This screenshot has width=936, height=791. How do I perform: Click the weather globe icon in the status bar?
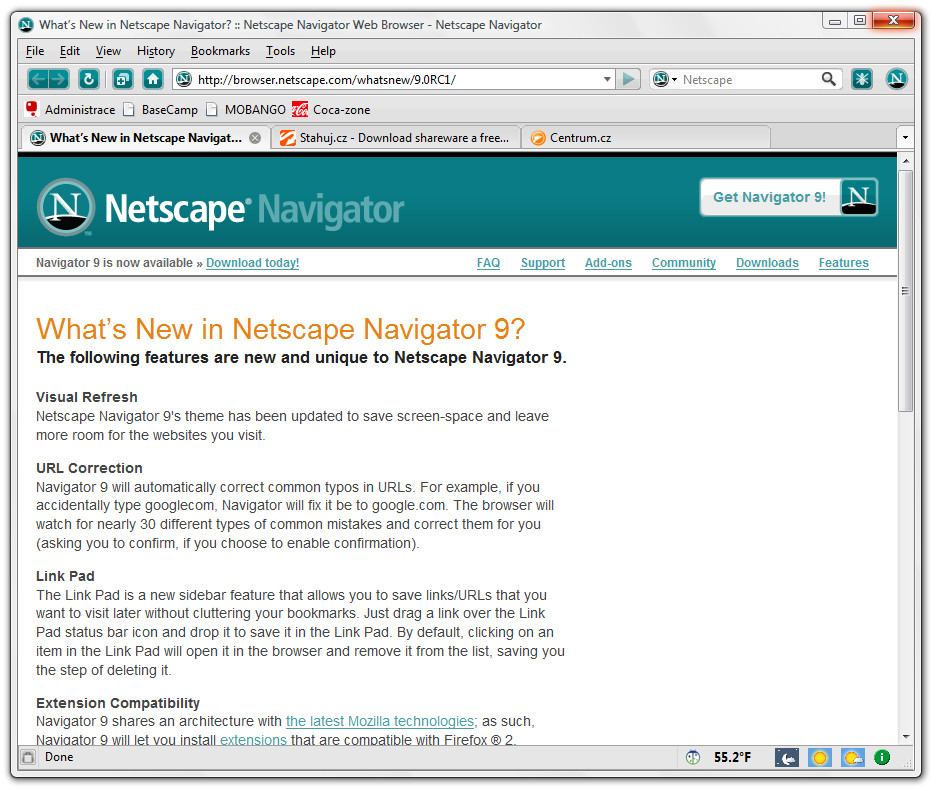pos(692,758)
